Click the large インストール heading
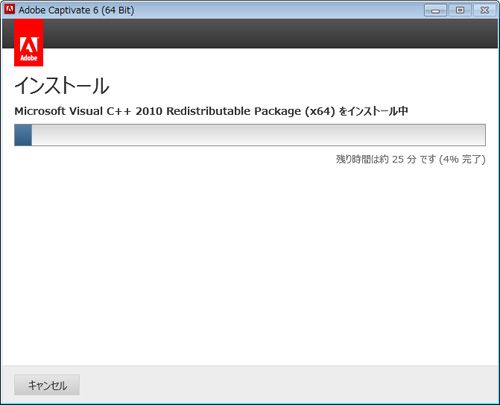Image resolution: width=500 pixels, height=405 pixels. tap(62, 86)
